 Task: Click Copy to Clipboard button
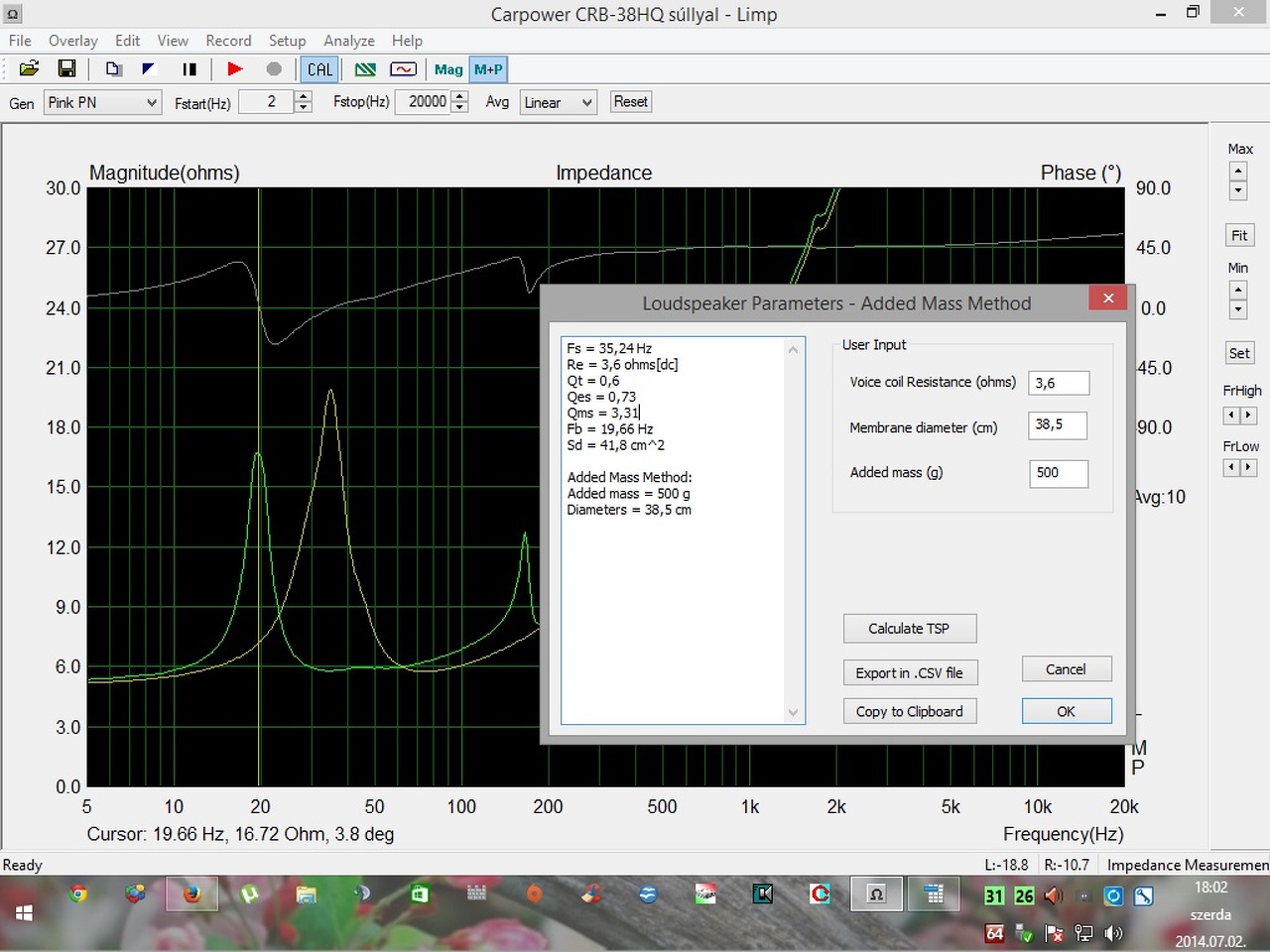(x=910, y=712)
